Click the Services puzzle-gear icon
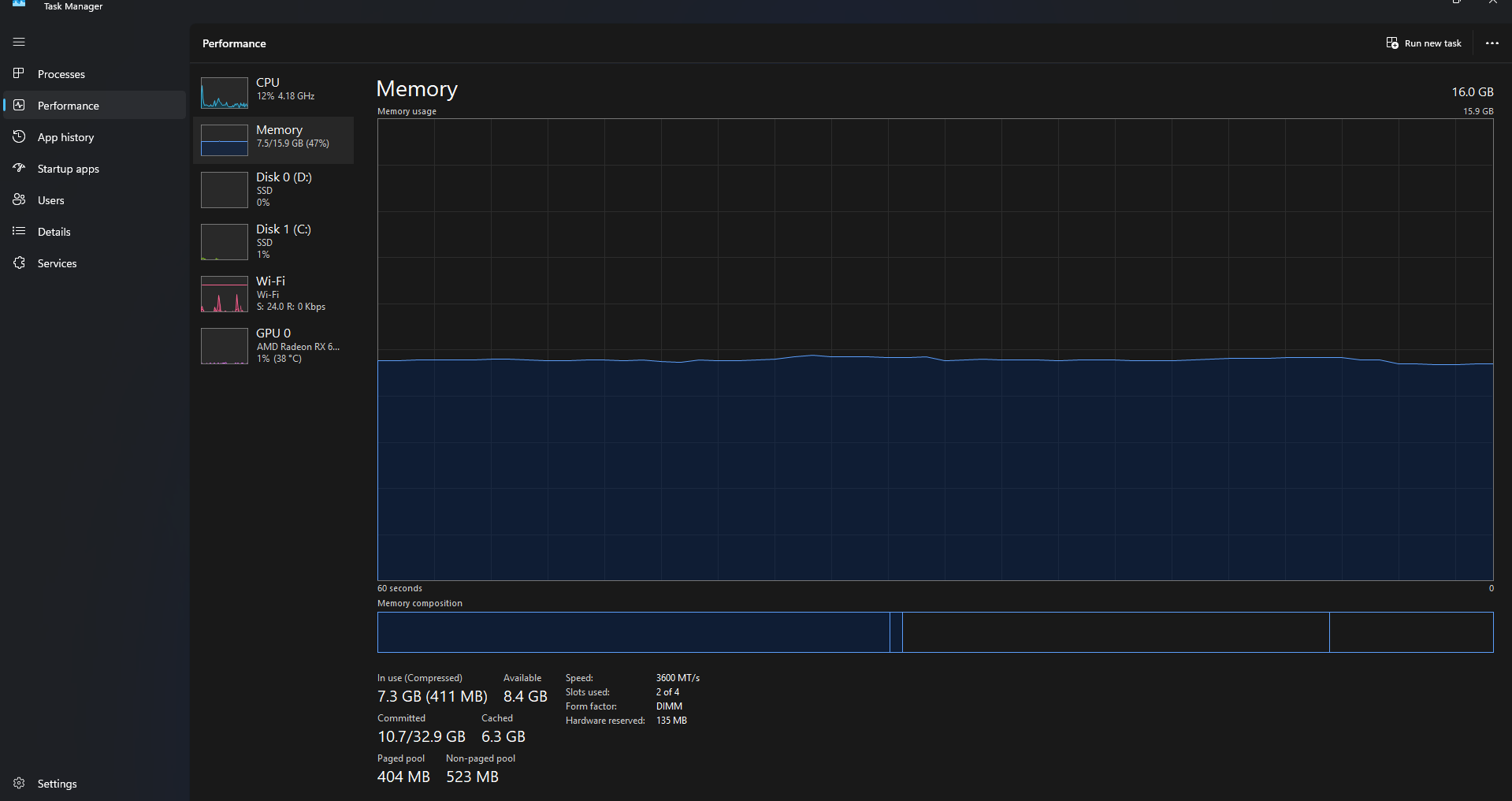This screenshot has height=801, width=1512. click(19, 263)
